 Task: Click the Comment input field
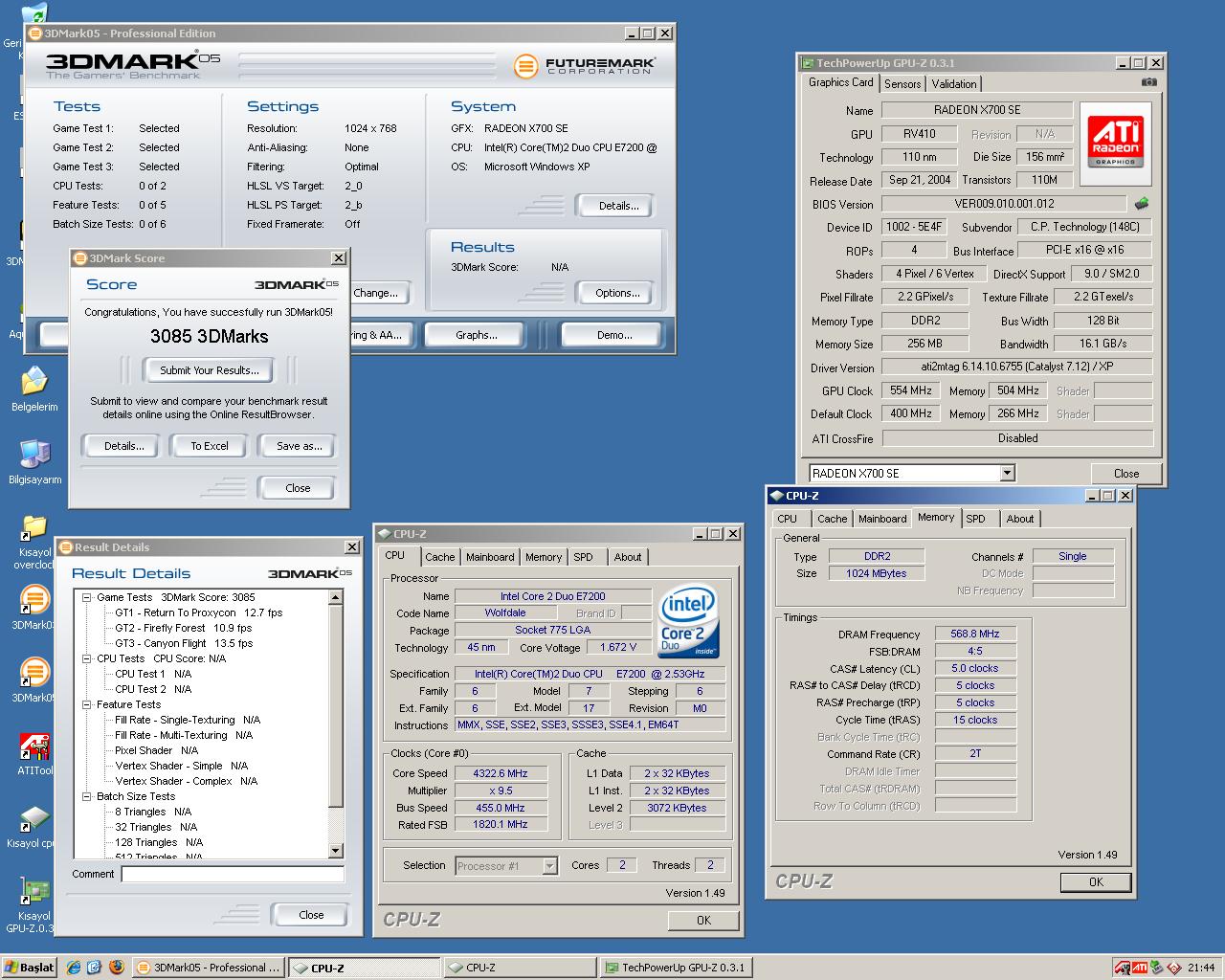click(233, 874)
